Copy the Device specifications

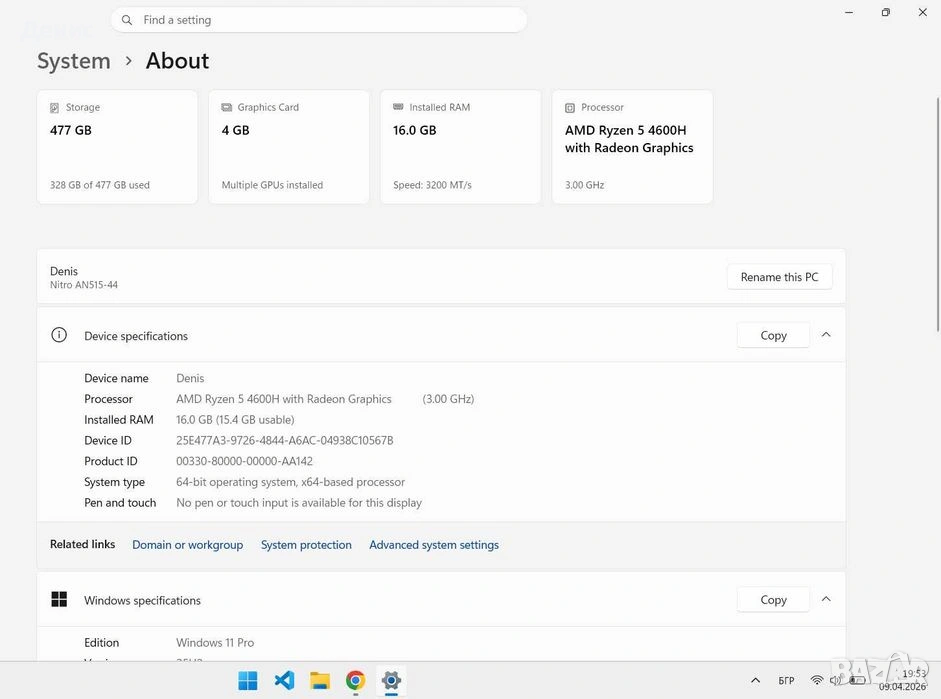click(773, 336)
